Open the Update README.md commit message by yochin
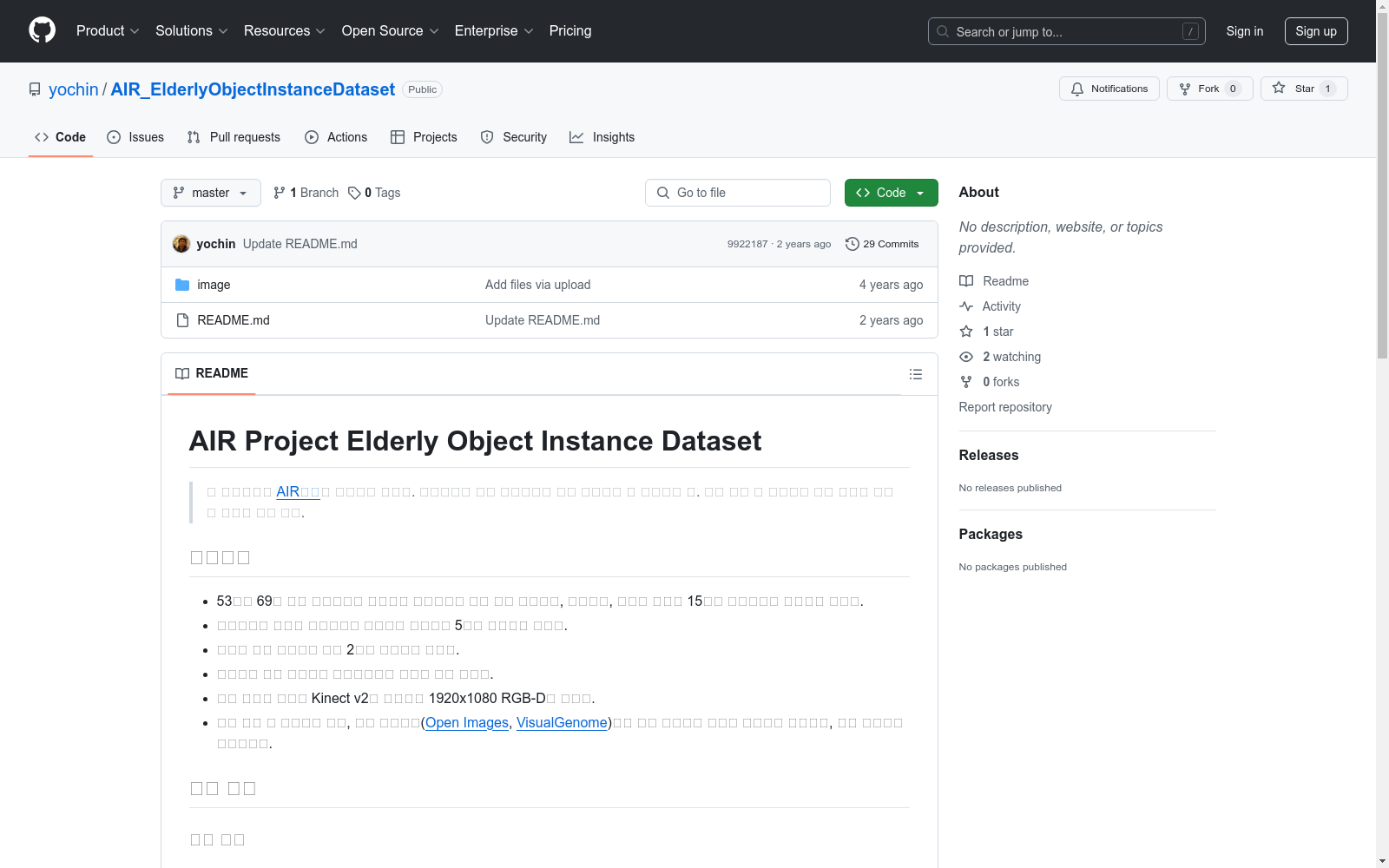 300,244
